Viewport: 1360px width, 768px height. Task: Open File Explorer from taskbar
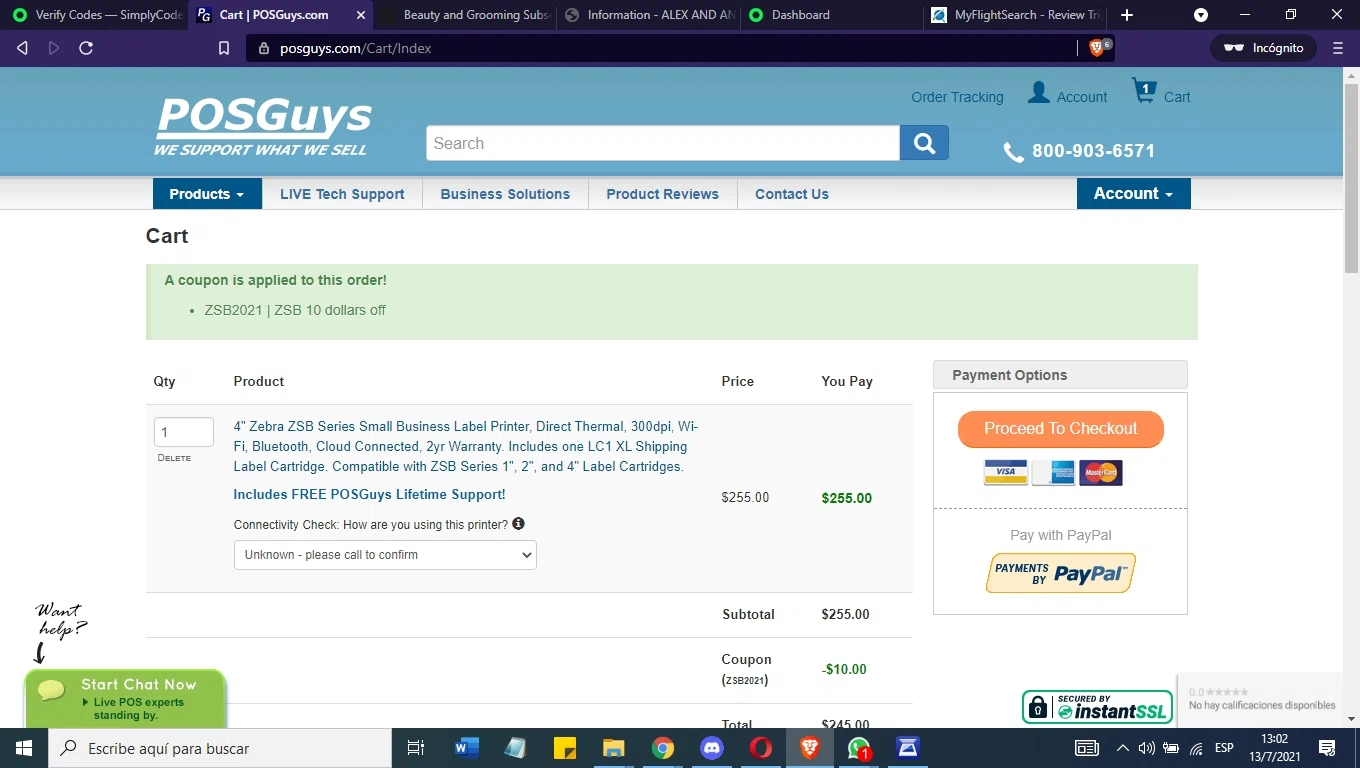[x=613, y=748]
